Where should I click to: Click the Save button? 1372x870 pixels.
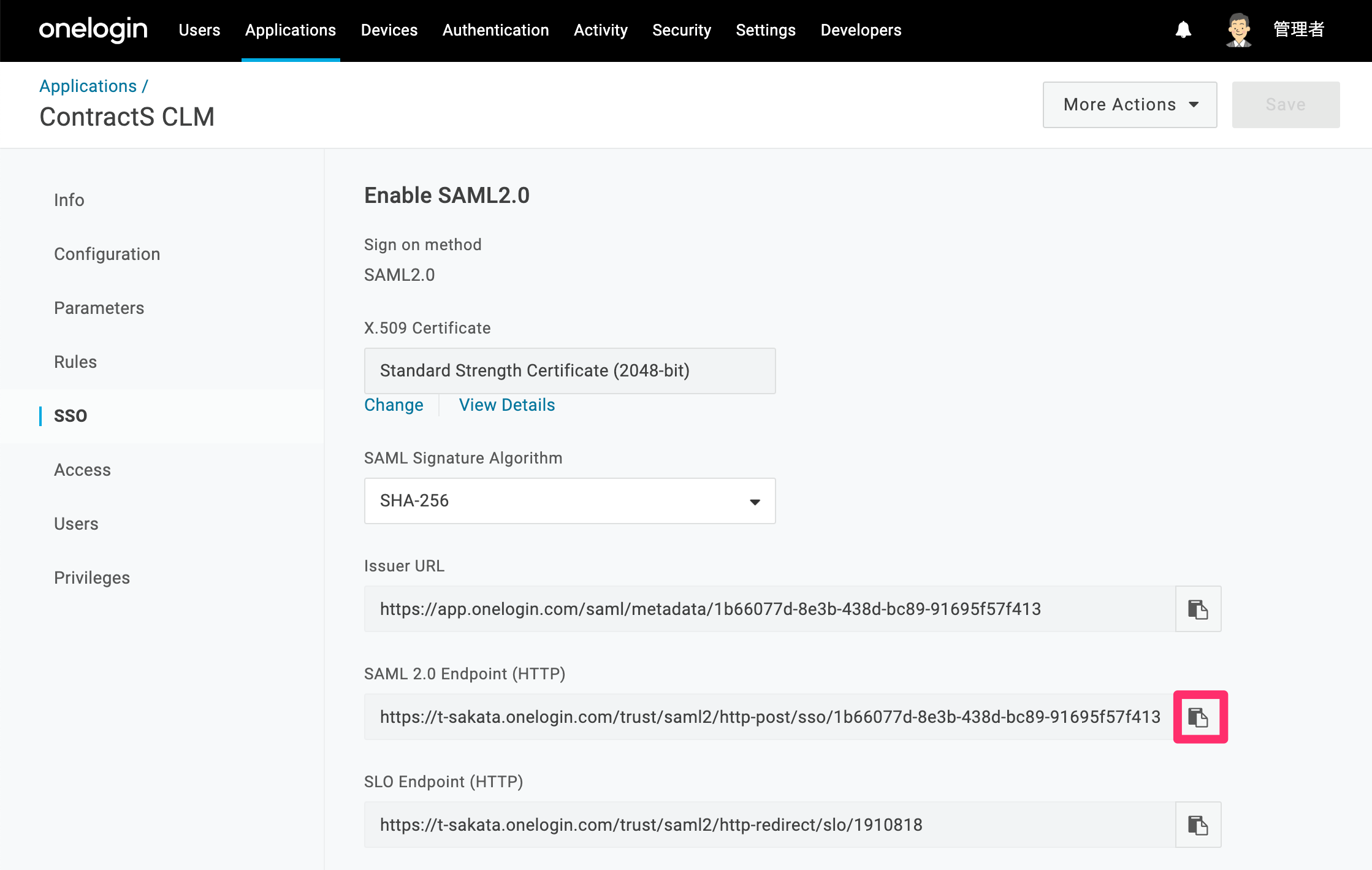click(x=1286, y=105)
